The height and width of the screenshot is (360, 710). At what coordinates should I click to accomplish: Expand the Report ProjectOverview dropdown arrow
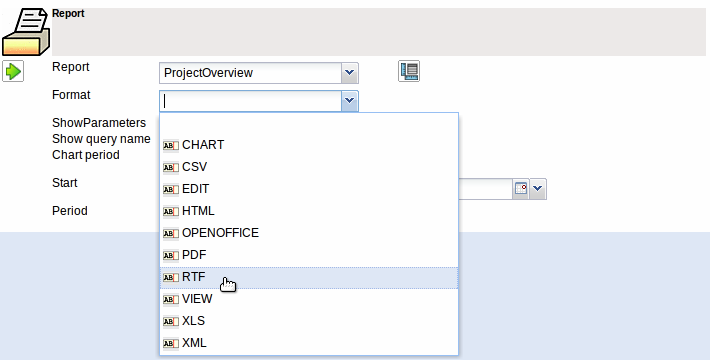coord(349,73)
